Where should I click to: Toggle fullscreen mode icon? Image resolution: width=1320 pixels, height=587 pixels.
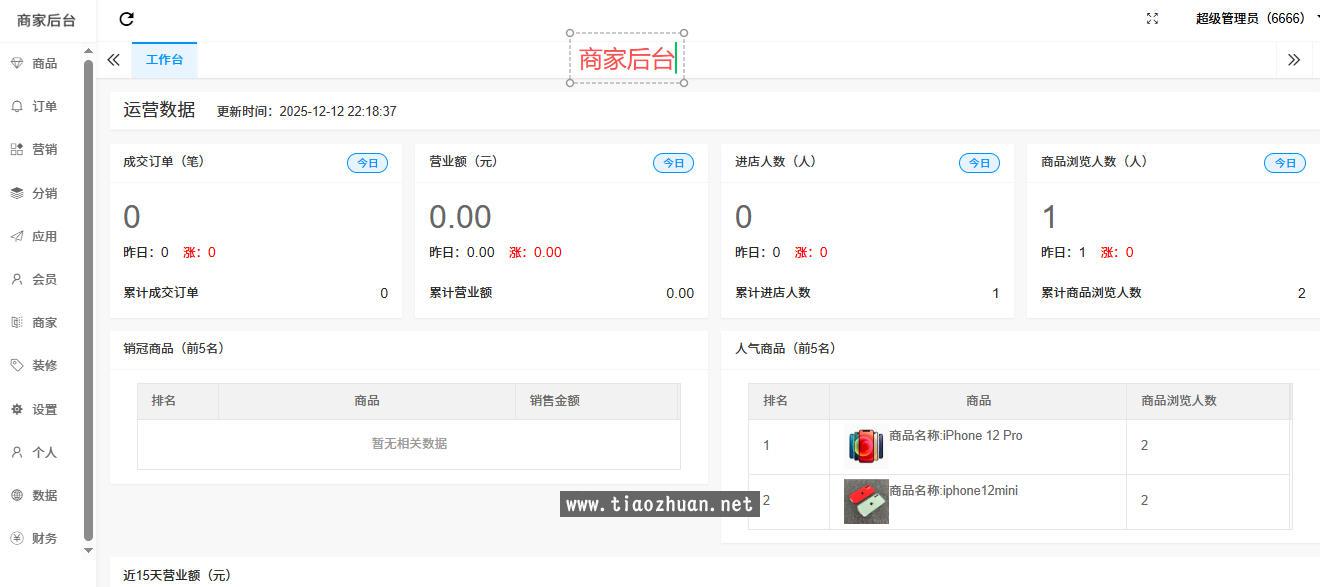click(x=1152, y=19)
